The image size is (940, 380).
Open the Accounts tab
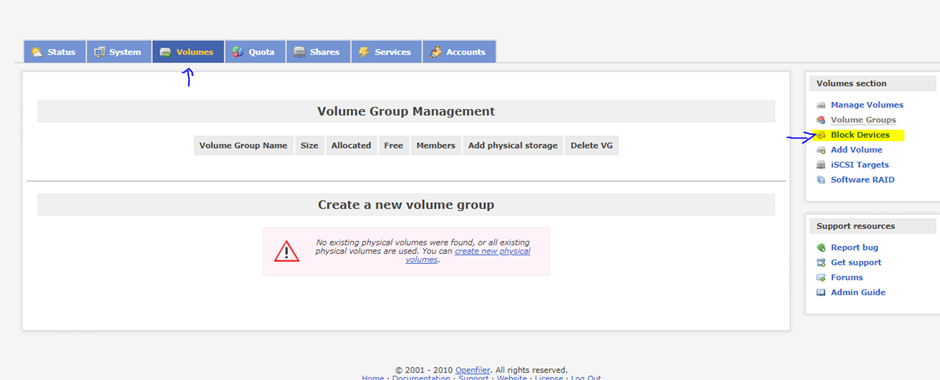click(459, 52)
